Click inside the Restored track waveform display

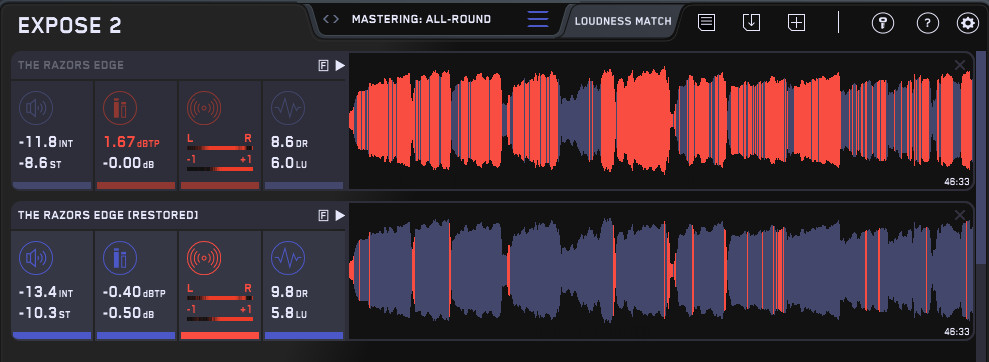tap(661, 271)
